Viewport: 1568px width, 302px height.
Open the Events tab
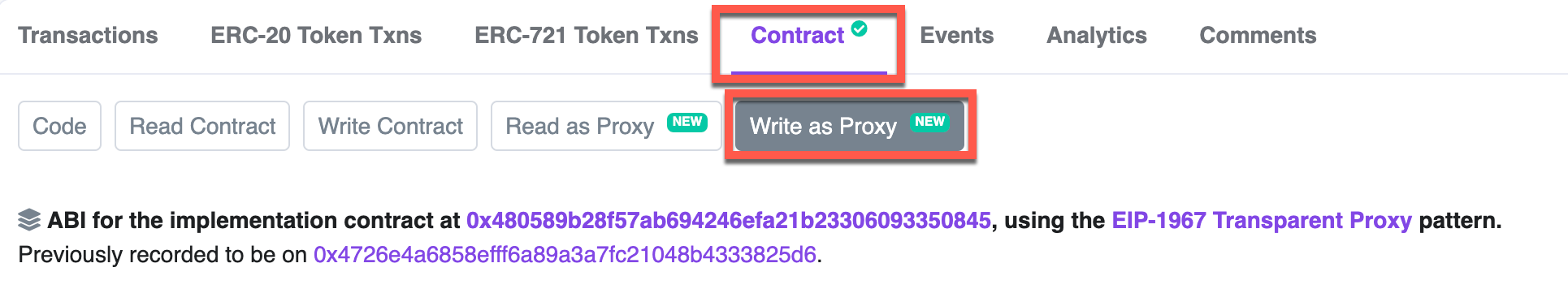point(957,36)
